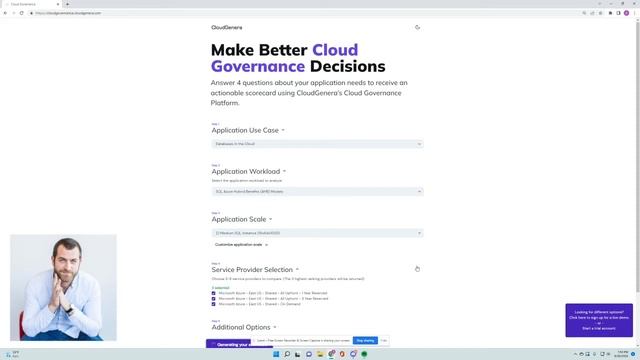The width and height of the screenshot is (640, 360).
Task: Click the zoom magnifier icon in address bar
Action: [584, 13]
